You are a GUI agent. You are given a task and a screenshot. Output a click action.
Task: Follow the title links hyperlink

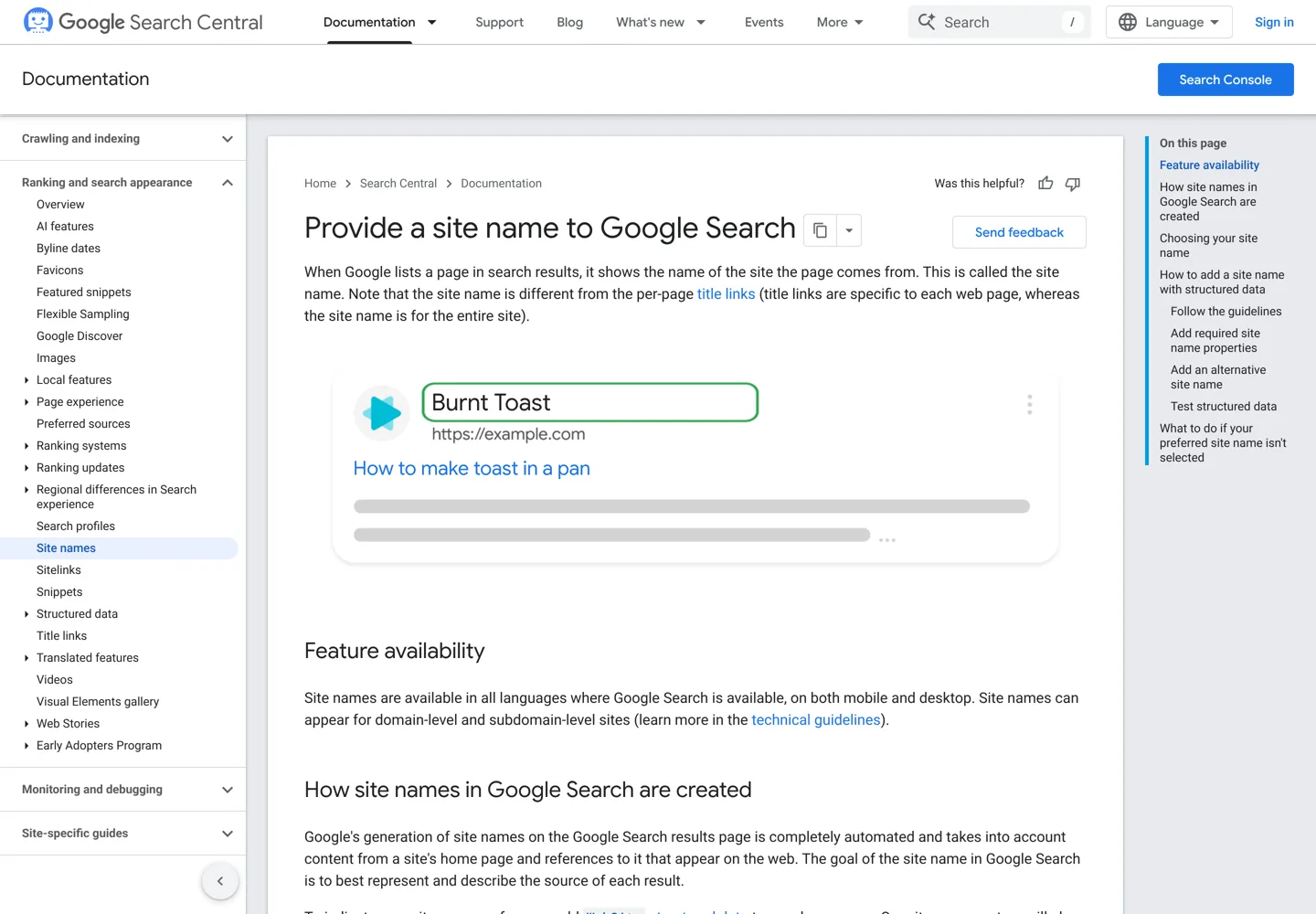(x=726, y=294)
